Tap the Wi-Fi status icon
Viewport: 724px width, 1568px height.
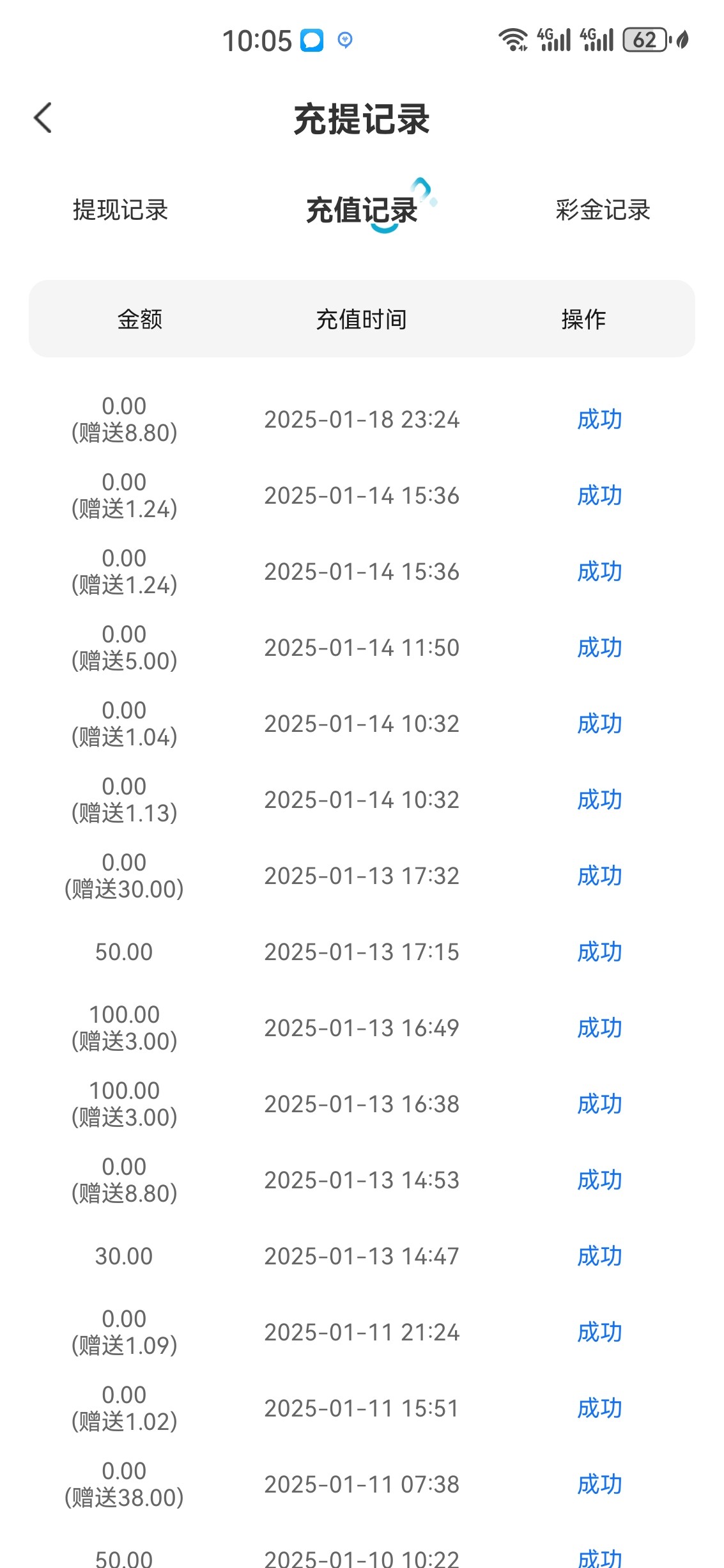pyautogui.click(x=512, y=40)
